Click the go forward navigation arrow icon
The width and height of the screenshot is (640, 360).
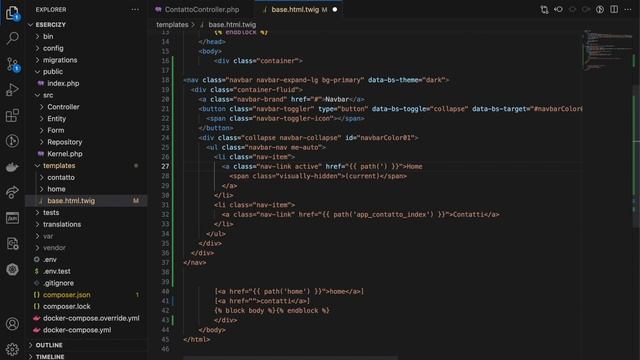click(x=586, y=9)
